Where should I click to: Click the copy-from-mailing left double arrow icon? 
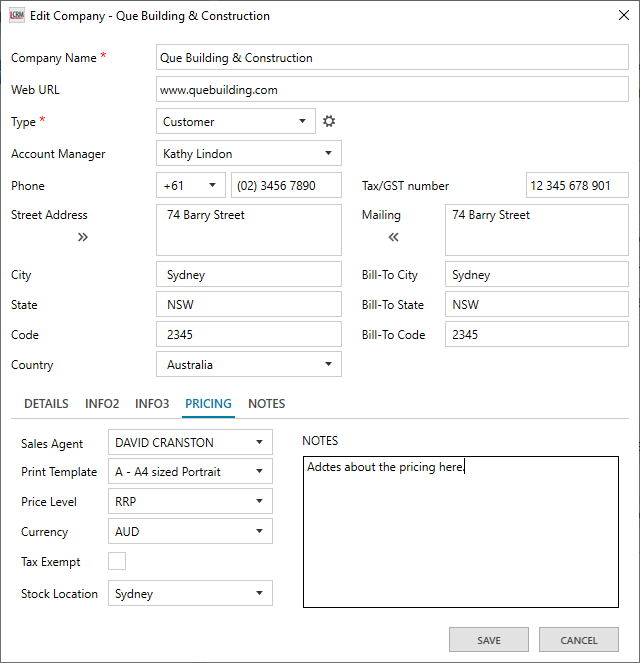[x=393, y=237]
